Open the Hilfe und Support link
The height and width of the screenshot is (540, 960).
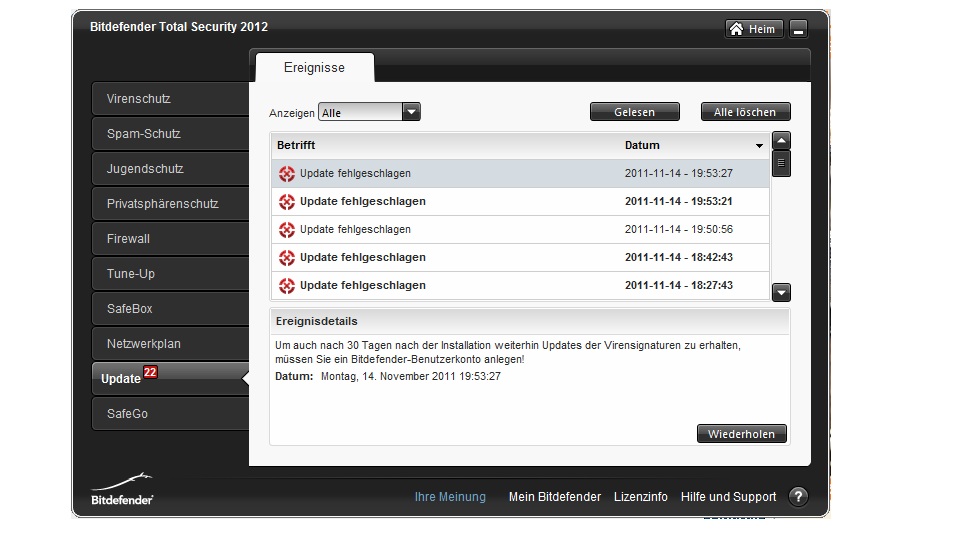click(x=728, y=497)
